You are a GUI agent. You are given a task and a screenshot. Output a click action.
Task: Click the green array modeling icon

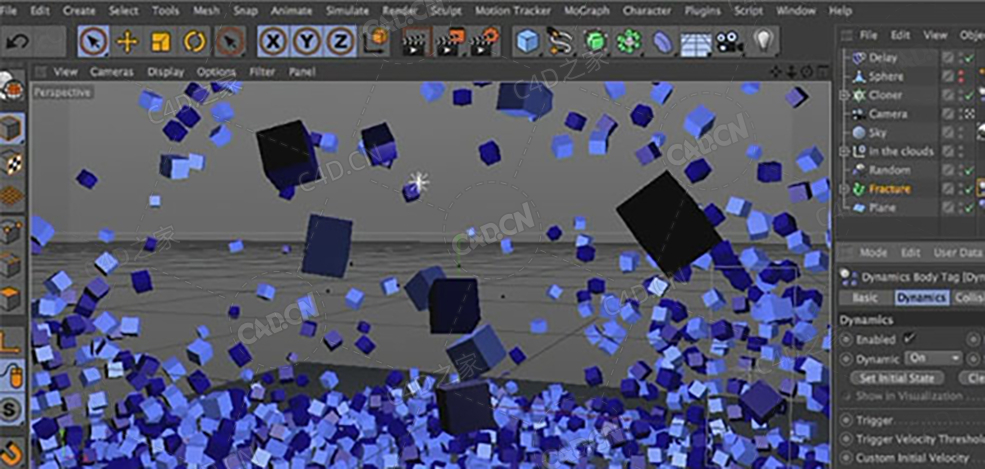629,41
